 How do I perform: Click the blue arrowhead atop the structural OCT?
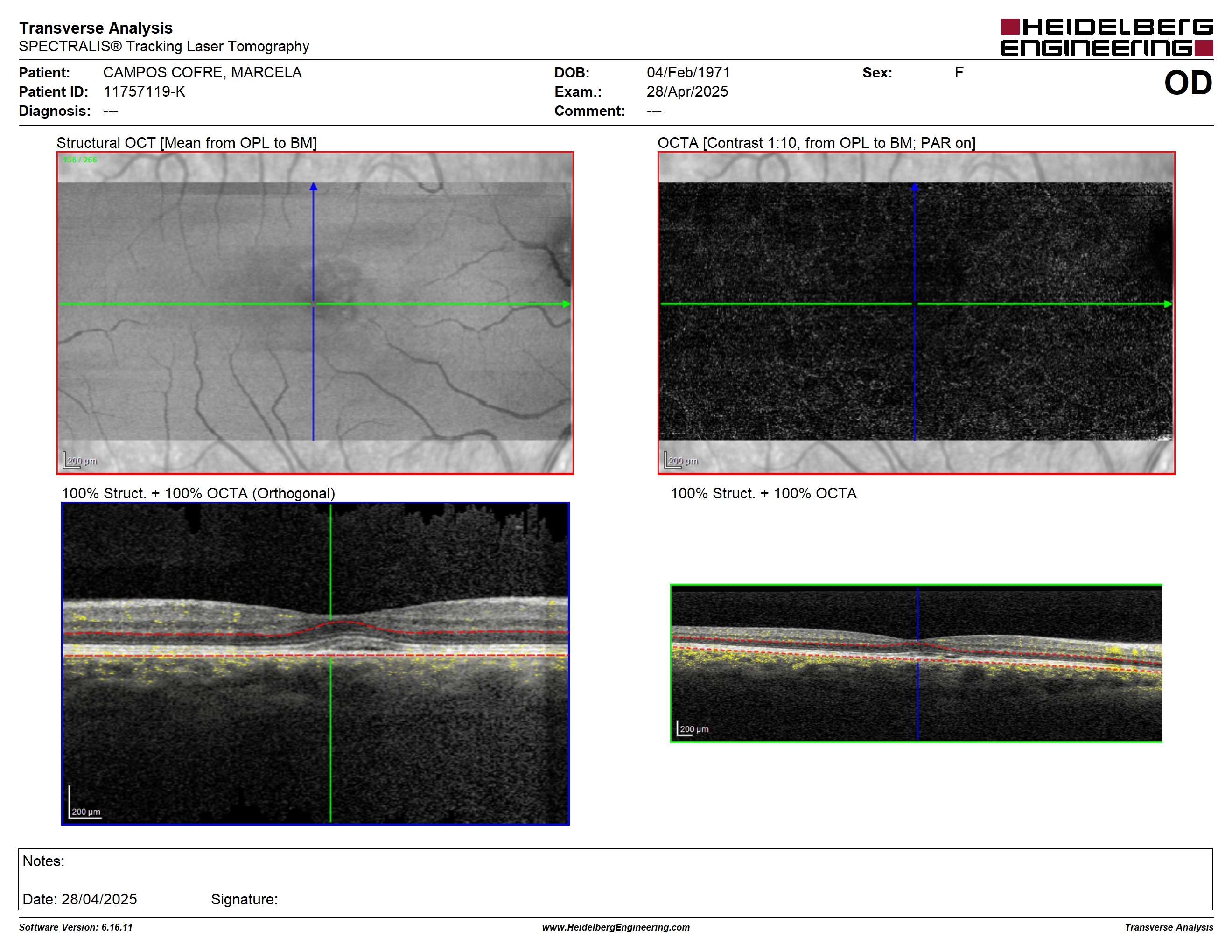point(314,186)
